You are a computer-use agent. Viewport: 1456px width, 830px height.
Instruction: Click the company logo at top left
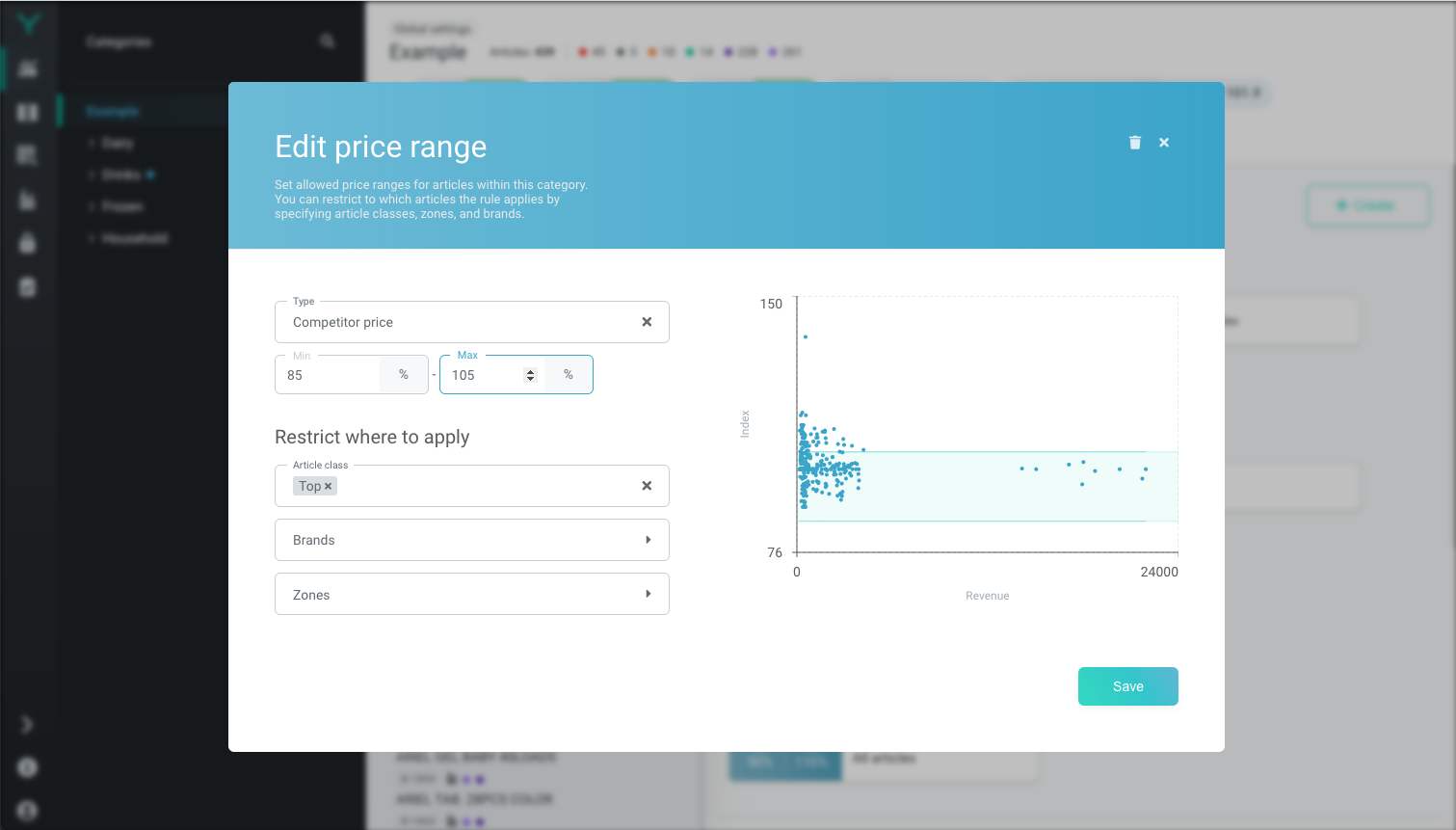pos(27,26)
